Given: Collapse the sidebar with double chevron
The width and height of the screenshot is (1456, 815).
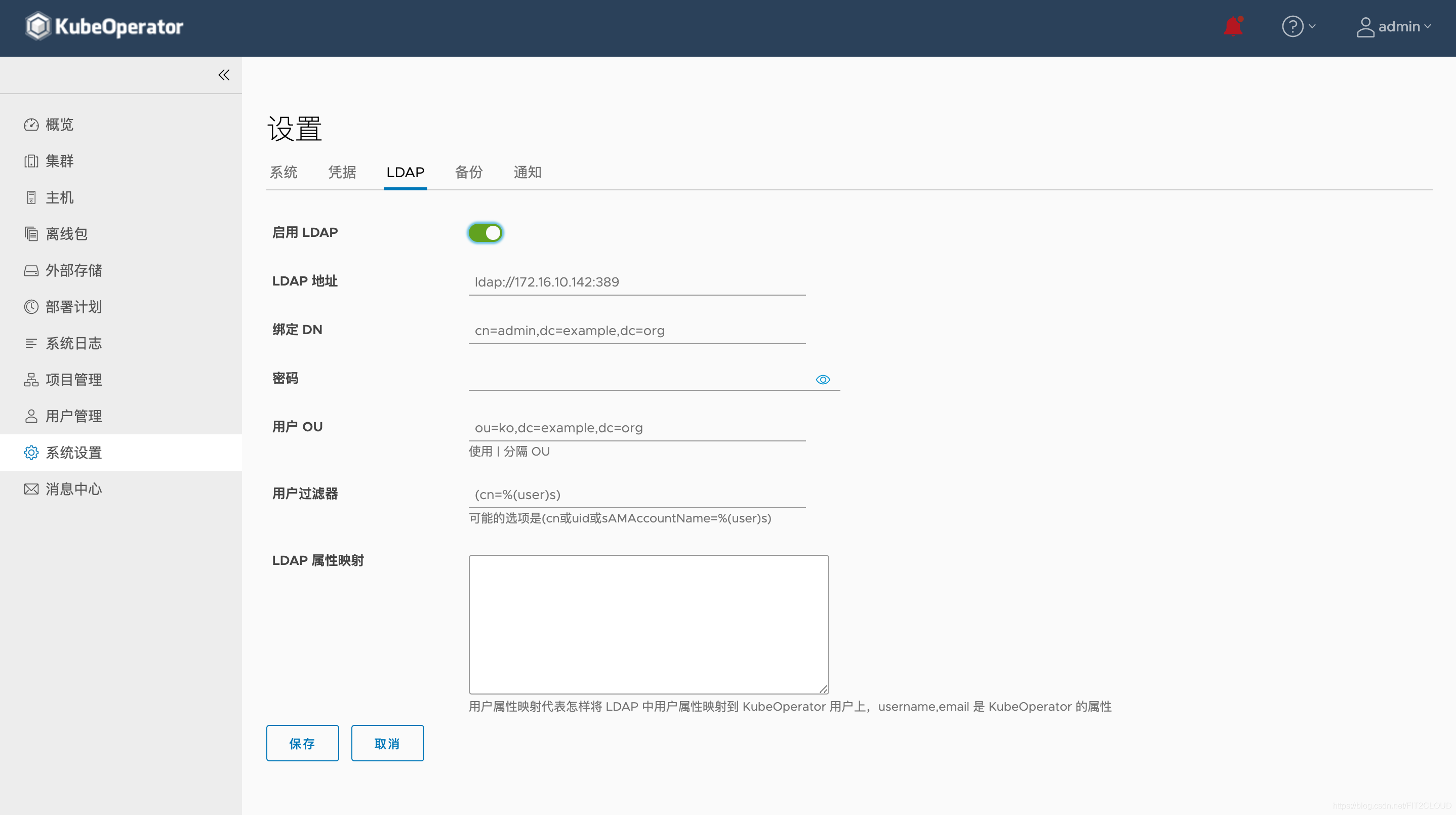Looking at the screenshot, I should pyautogui.click(x=224, y=75).
